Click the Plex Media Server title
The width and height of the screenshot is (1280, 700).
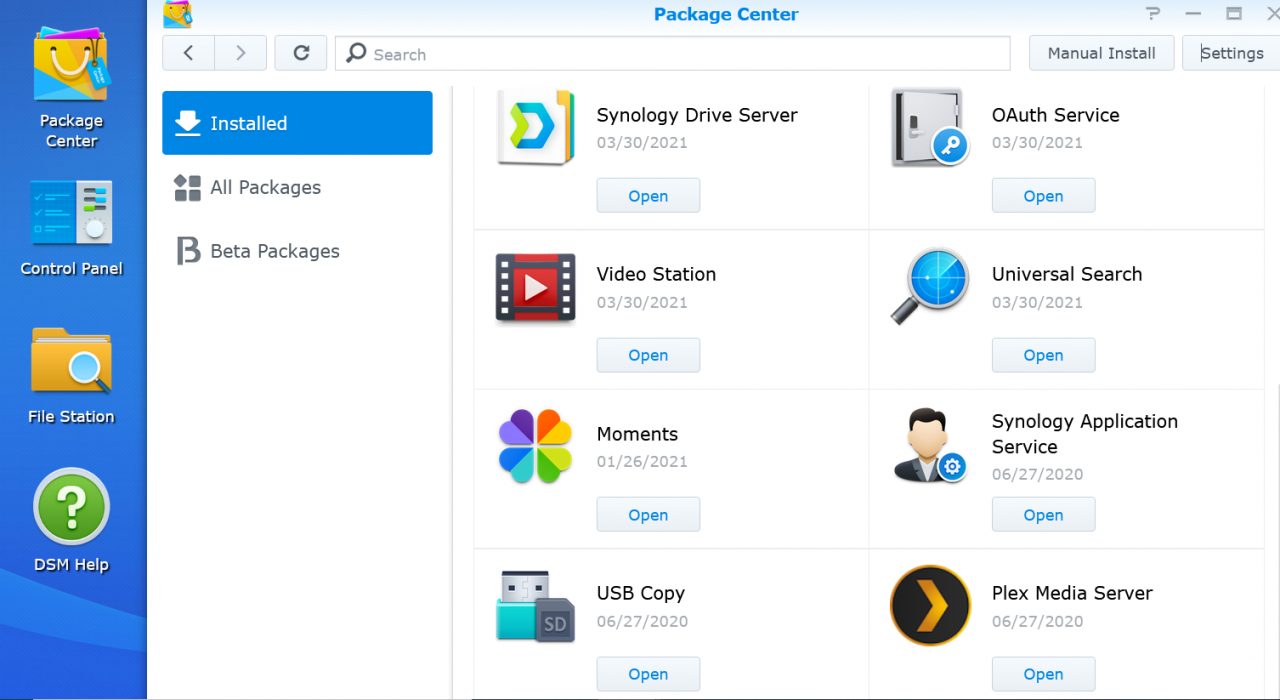pyautogui.click(x=1072, y=593)
